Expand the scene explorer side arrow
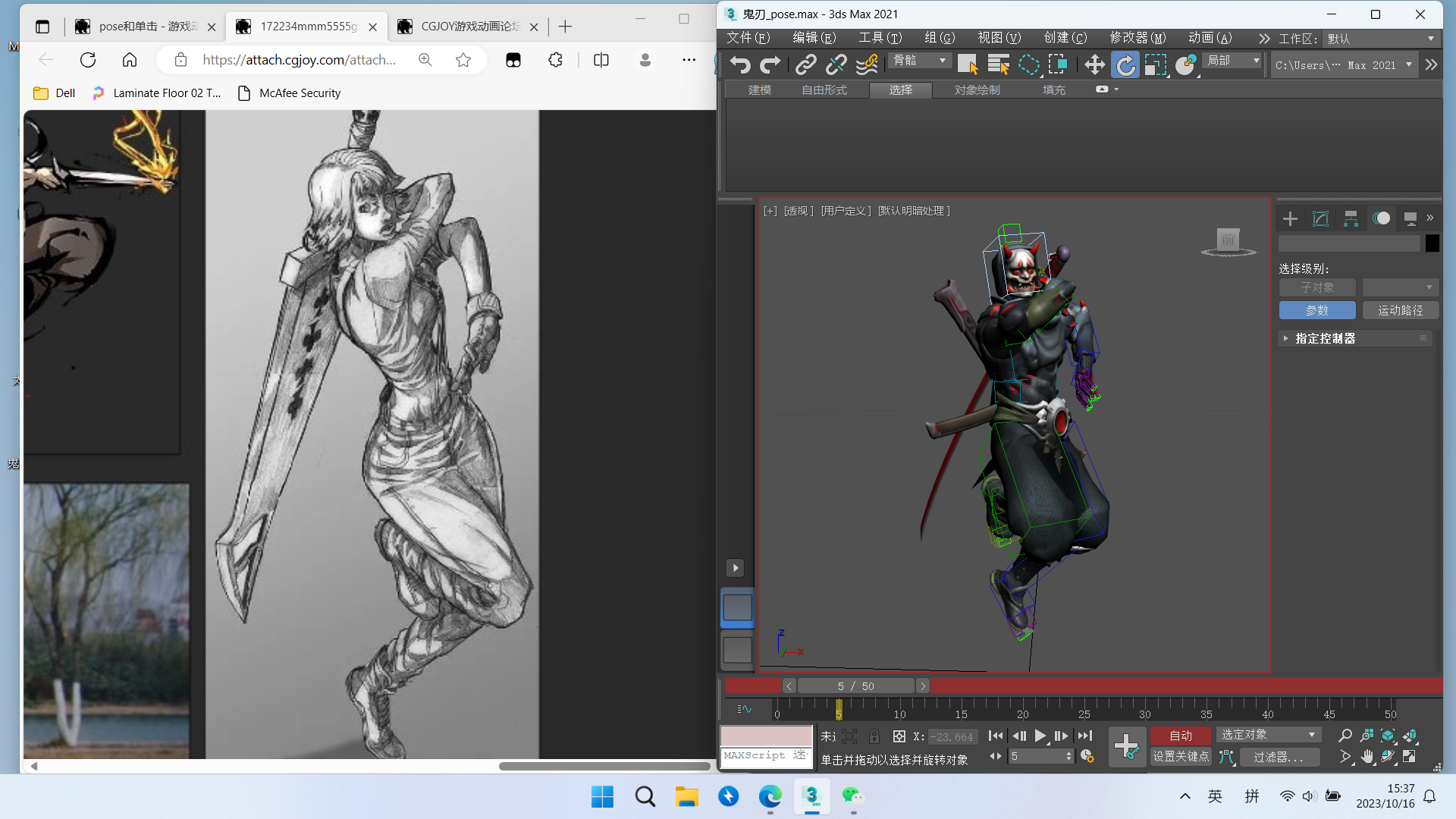Viewport: 1456px width, 819px height. pyautogui.click(x=735, y=568)
